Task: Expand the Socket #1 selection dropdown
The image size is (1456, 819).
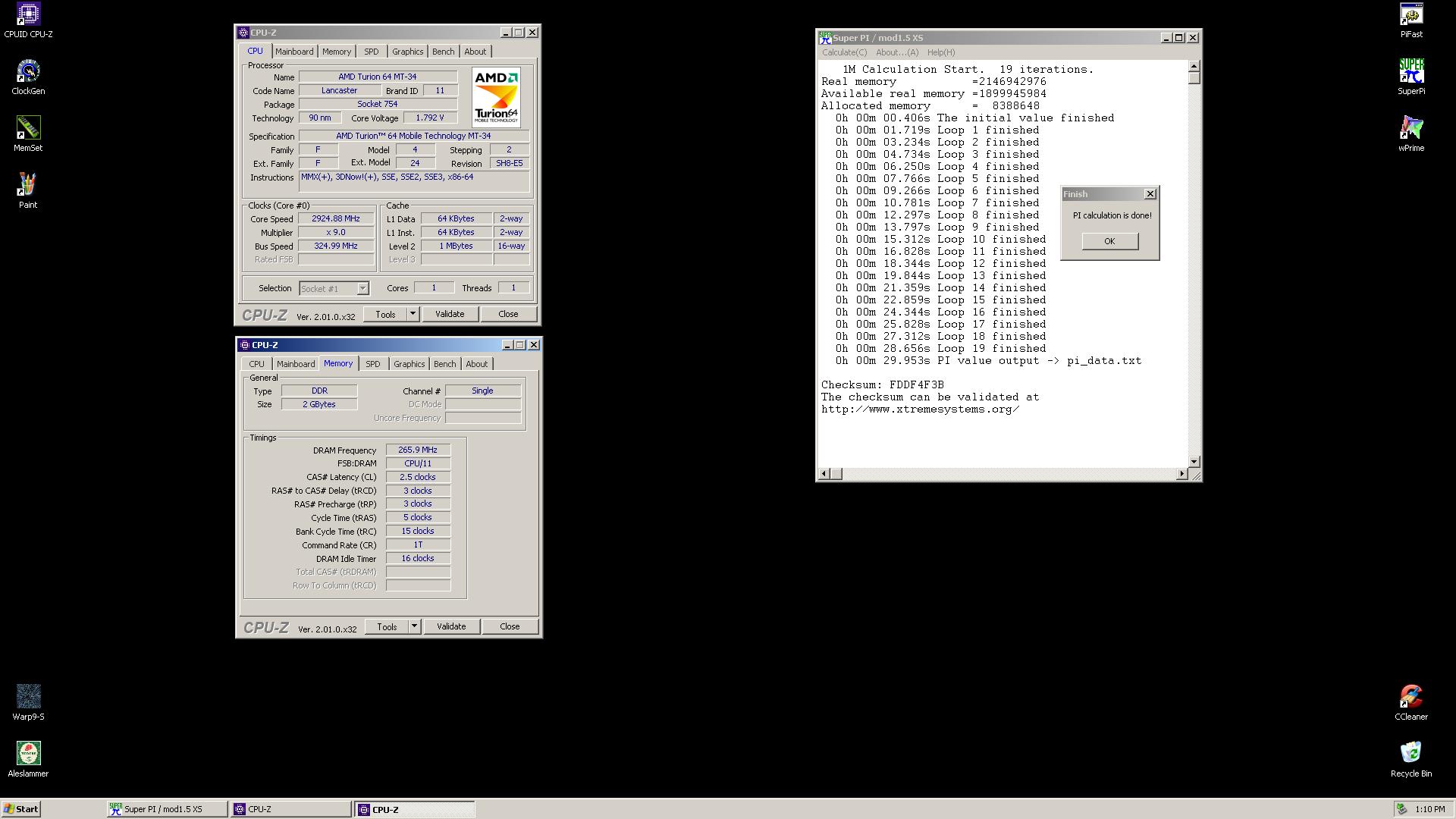Action: coord(362,288)
